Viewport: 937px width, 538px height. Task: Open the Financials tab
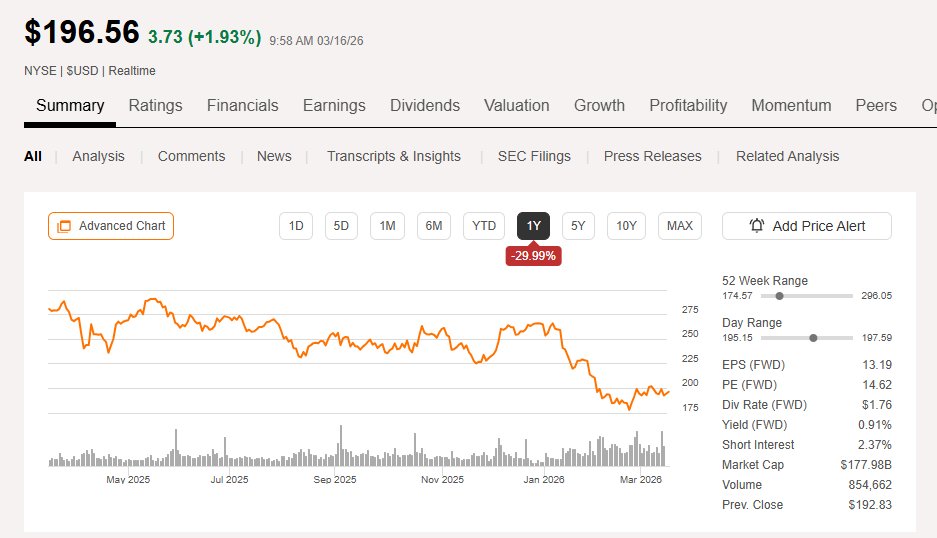[243, 106]
